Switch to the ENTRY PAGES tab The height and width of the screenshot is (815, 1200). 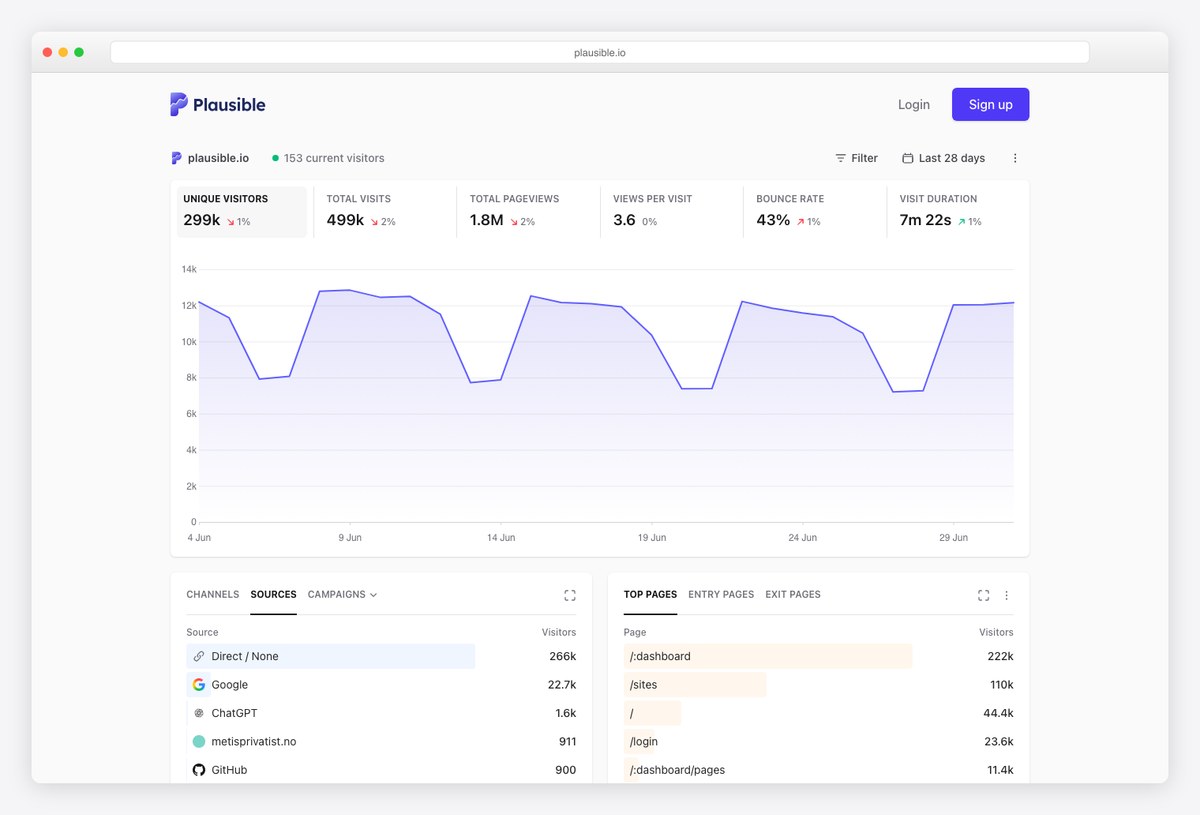tap(721, 594)
